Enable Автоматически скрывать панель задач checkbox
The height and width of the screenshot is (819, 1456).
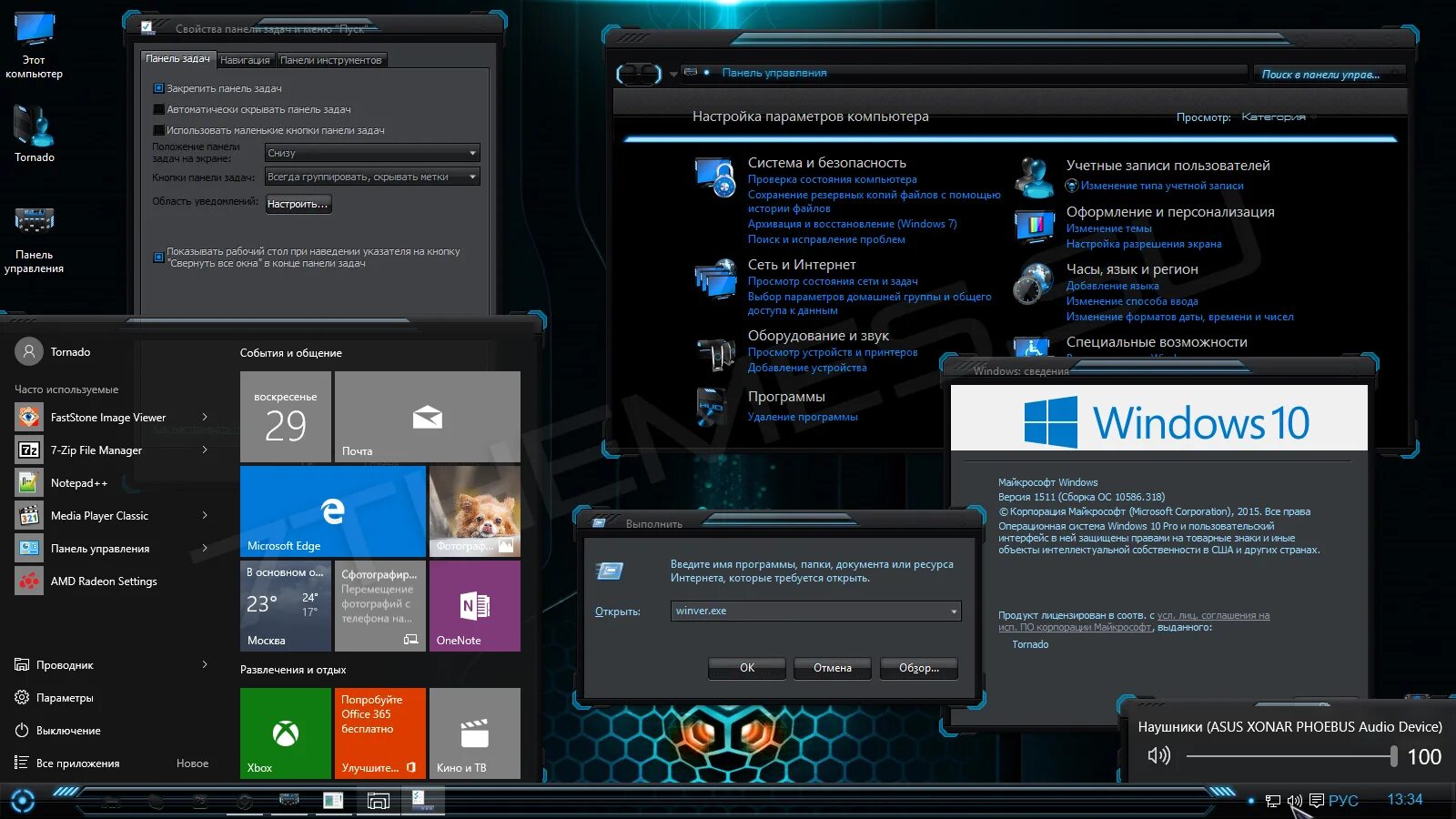tap(158, 109)
